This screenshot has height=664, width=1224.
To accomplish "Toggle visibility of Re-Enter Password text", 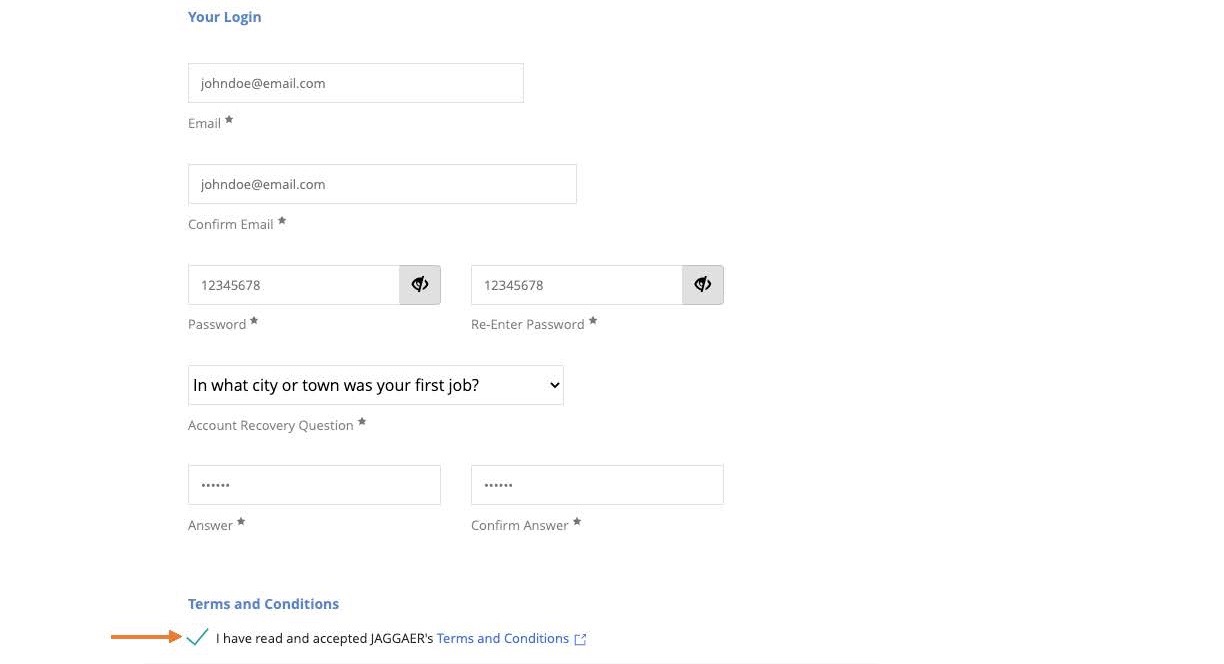I will point(703,285).
